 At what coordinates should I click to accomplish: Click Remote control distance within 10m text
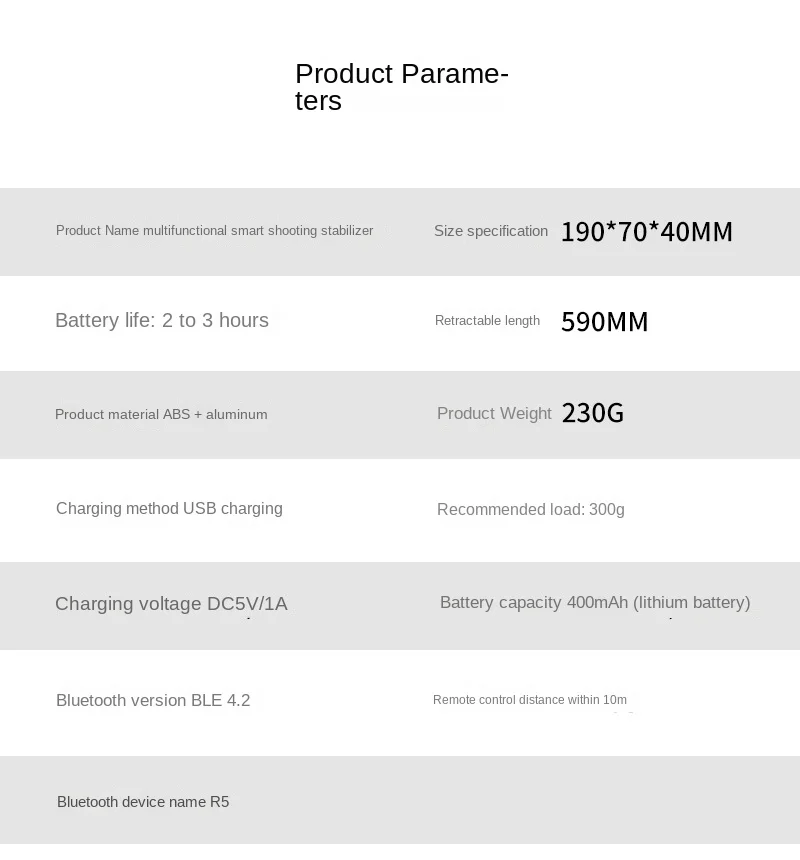tap(530, 700)
